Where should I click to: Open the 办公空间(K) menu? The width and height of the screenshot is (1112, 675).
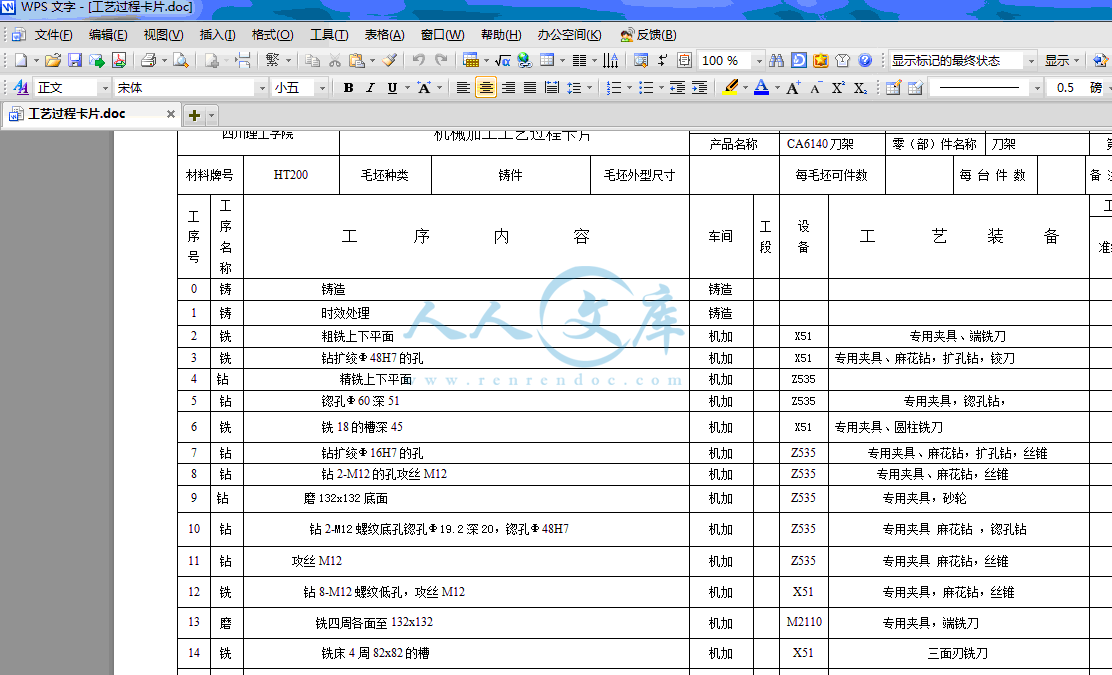[569, 35]
